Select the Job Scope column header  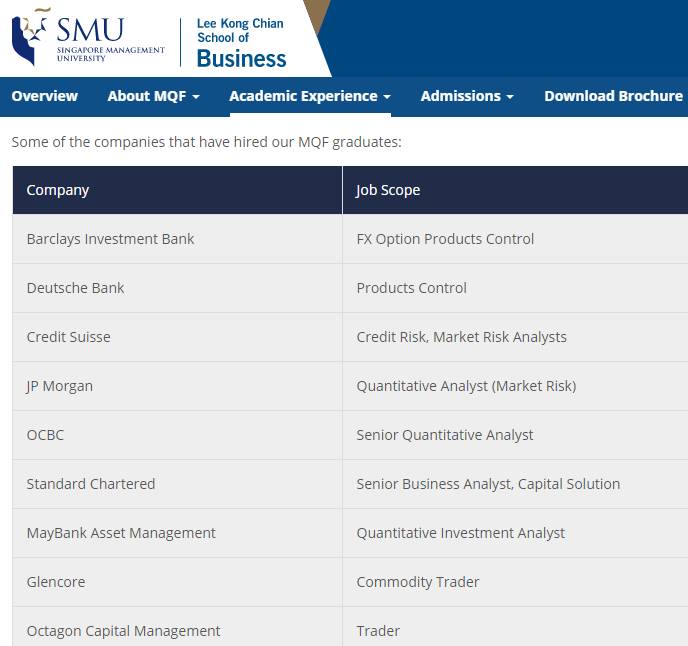(x=388, y=190)
